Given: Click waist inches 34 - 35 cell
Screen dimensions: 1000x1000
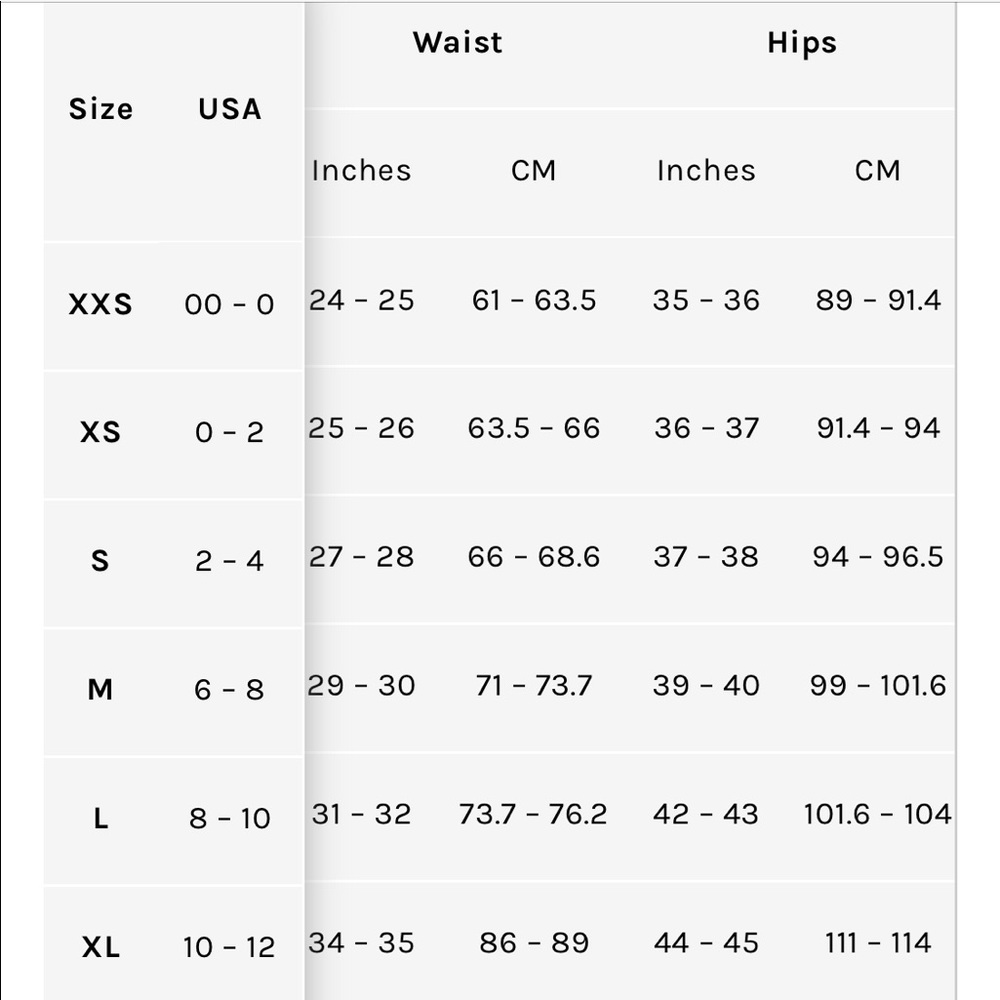Looking at the screenshot, I should 362,943.
